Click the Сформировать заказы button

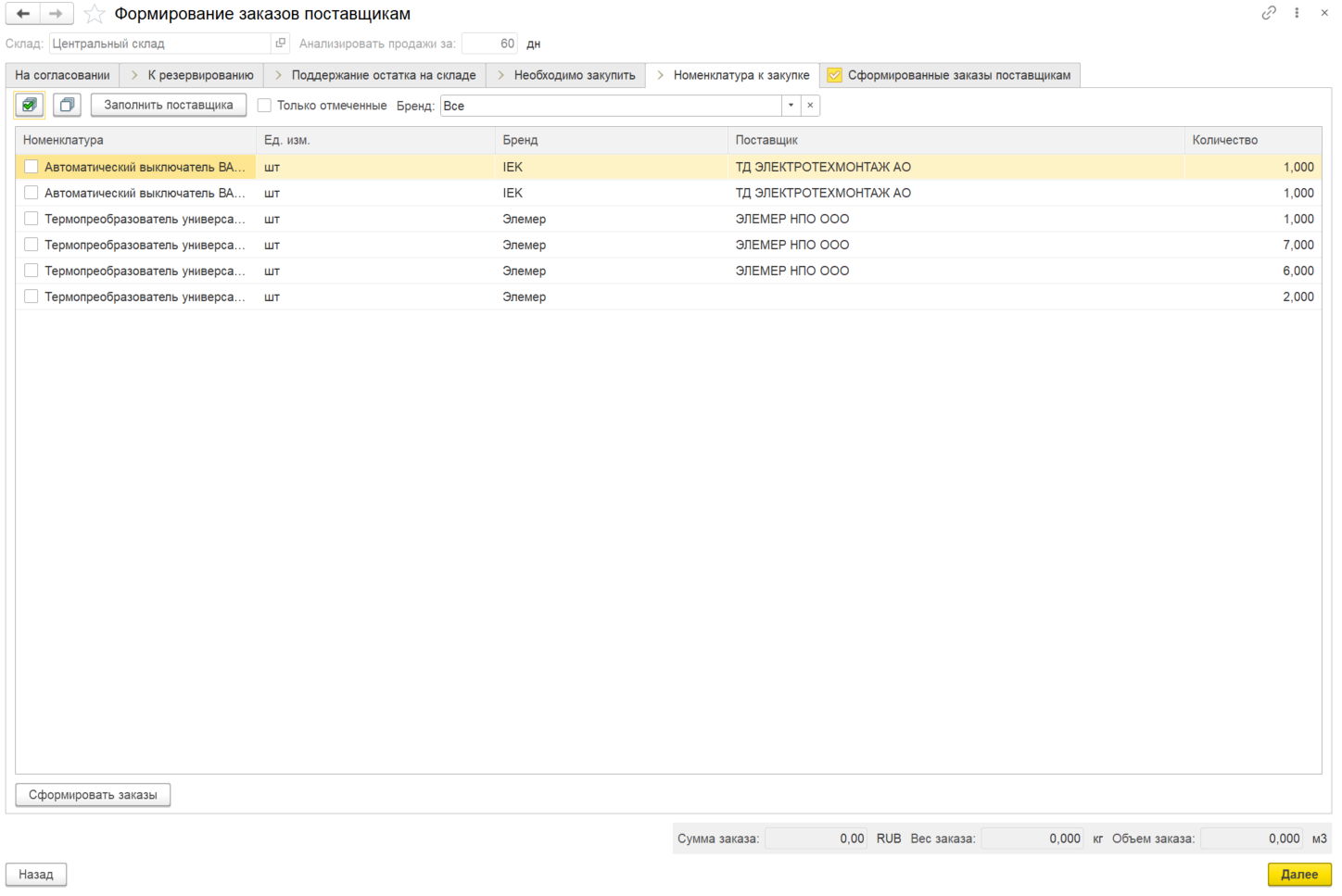pyautogui.click(x=93, y=795)
